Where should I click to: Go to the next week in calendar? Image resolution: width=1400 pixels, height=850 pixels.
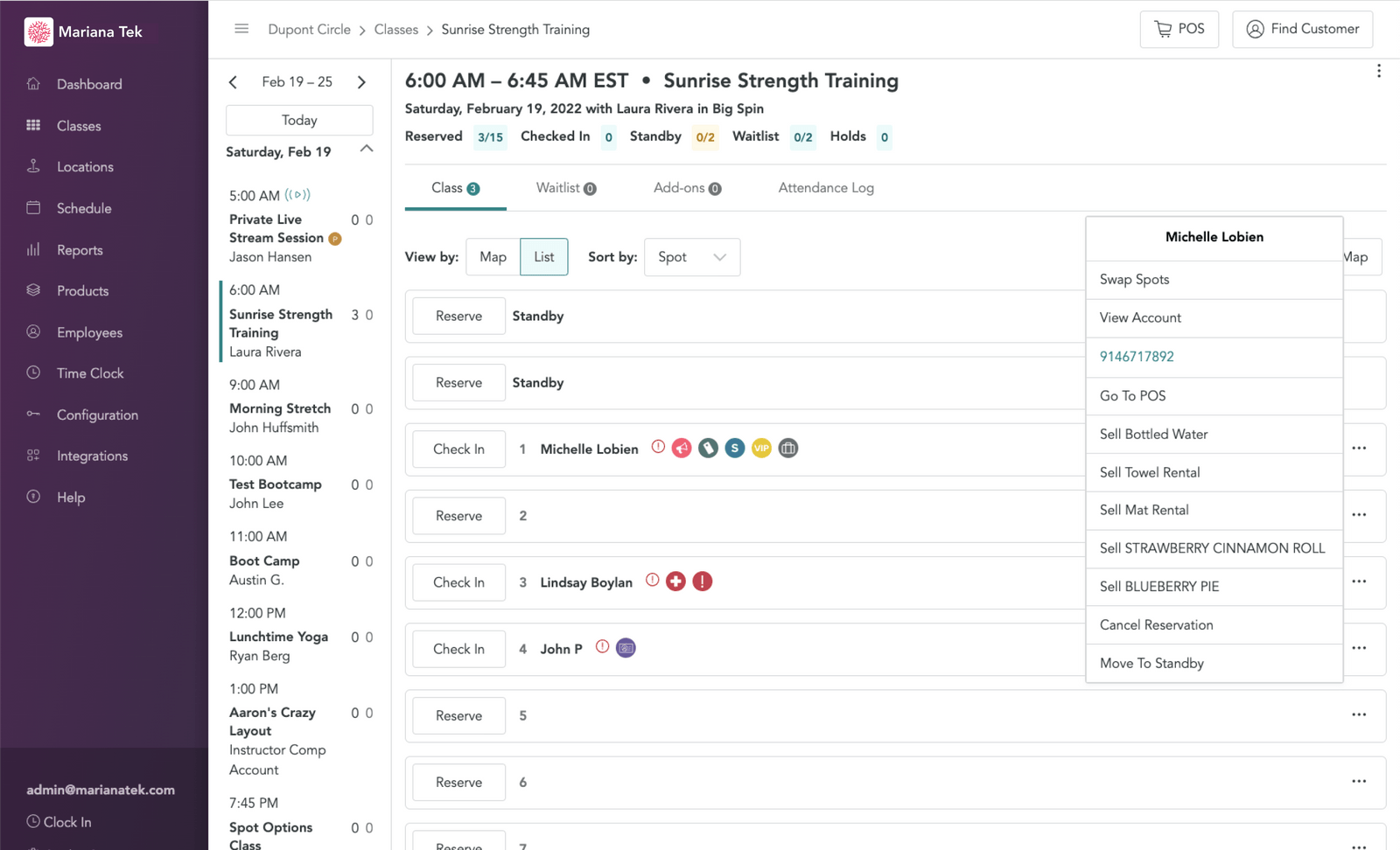(x=361, y=82)
